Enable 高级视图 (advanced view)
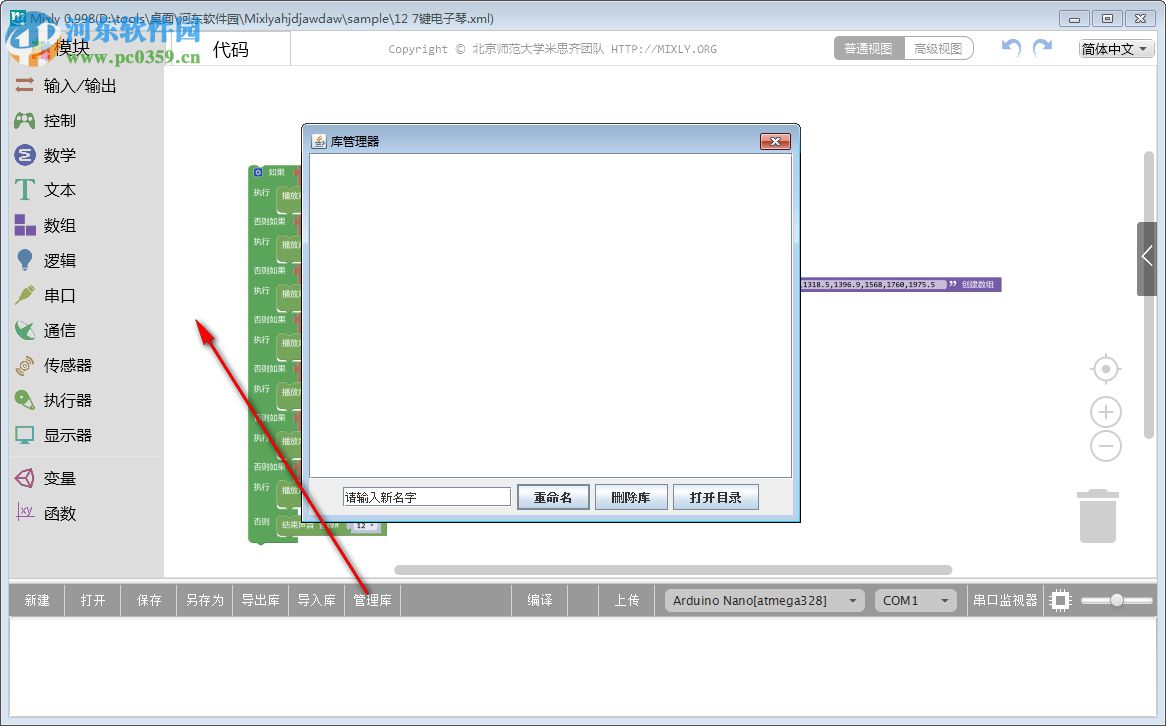The height and width of the screenshot is (726, 1166). click(x=938, y=47)
